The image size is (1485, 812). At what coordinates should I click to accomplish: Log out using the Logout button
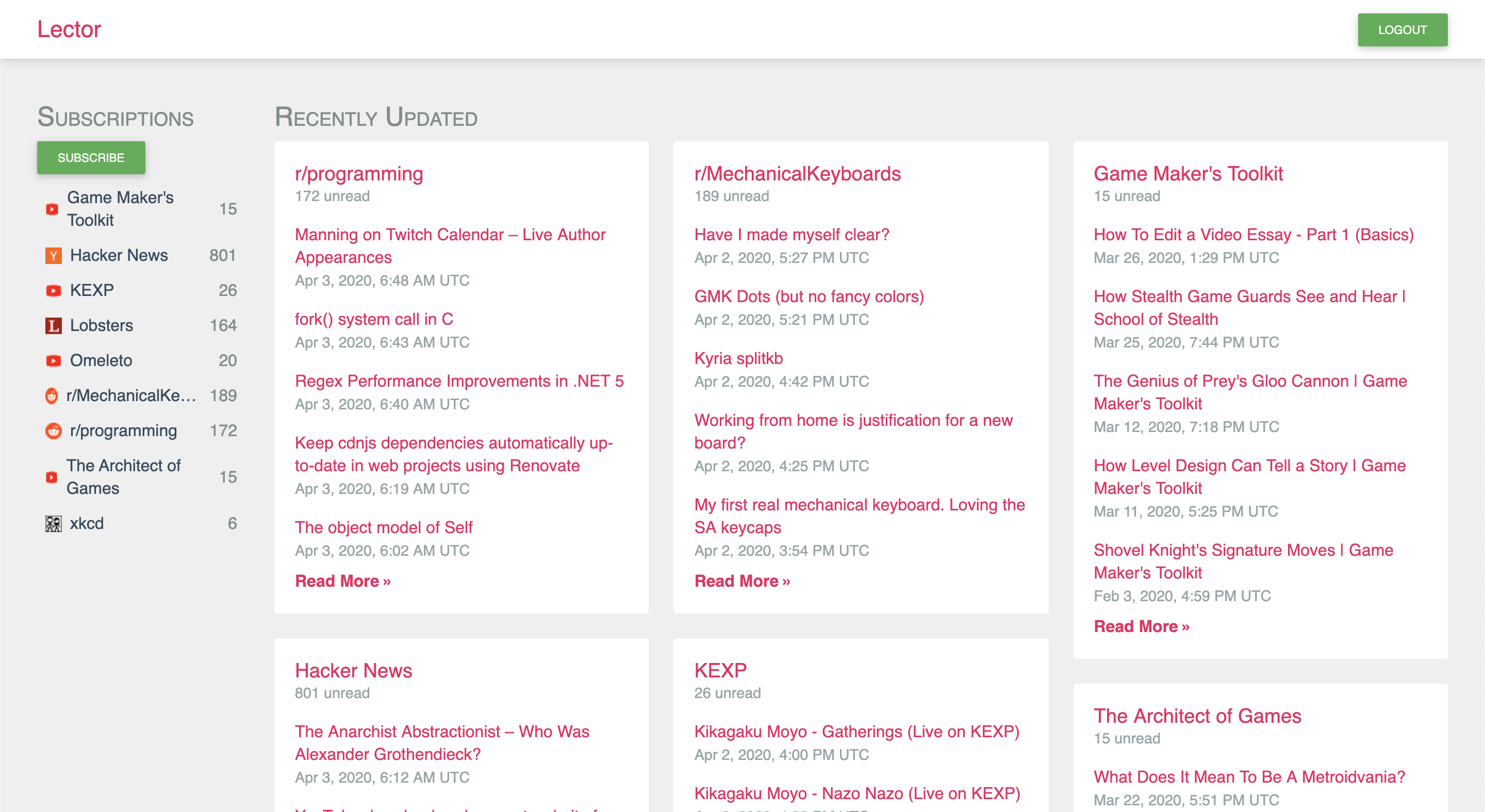[x=1401, y=30]
